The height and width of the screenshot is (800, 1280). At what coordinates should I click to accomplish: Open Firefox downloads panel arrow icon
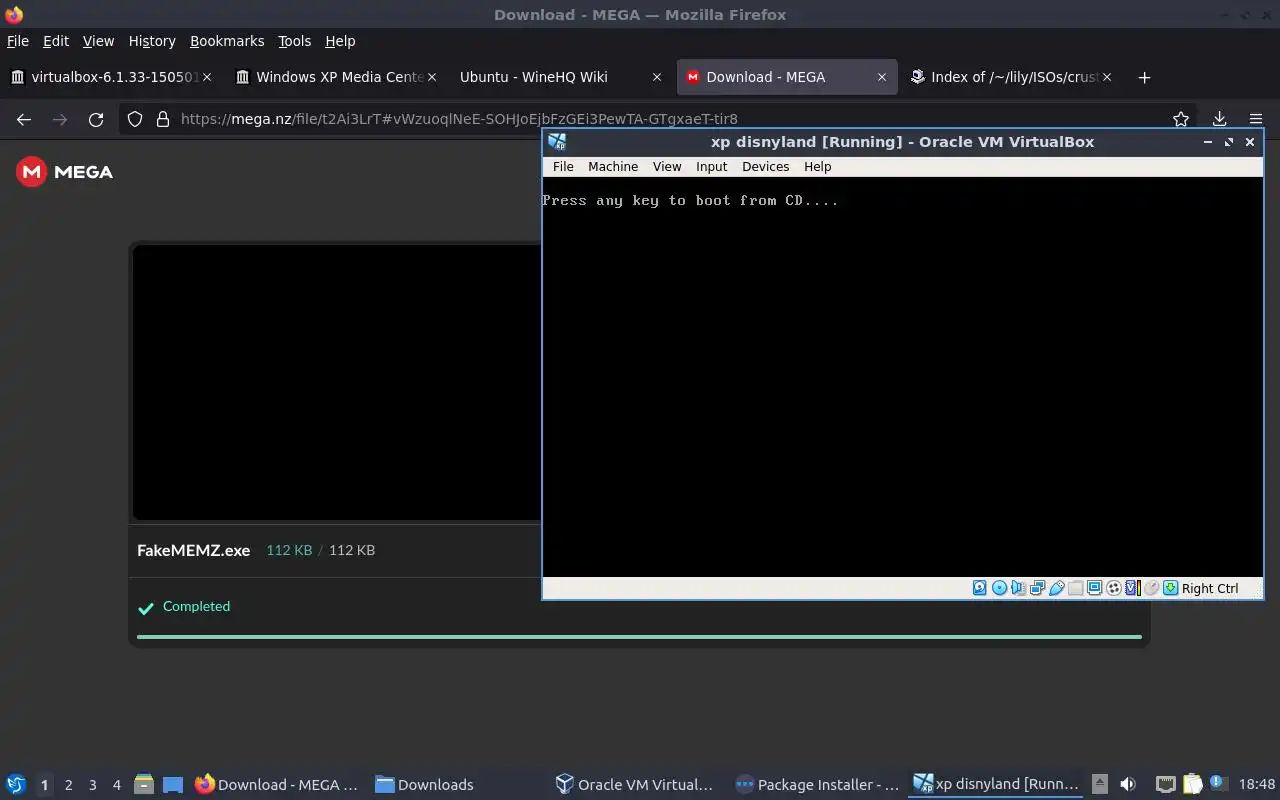1219,119
